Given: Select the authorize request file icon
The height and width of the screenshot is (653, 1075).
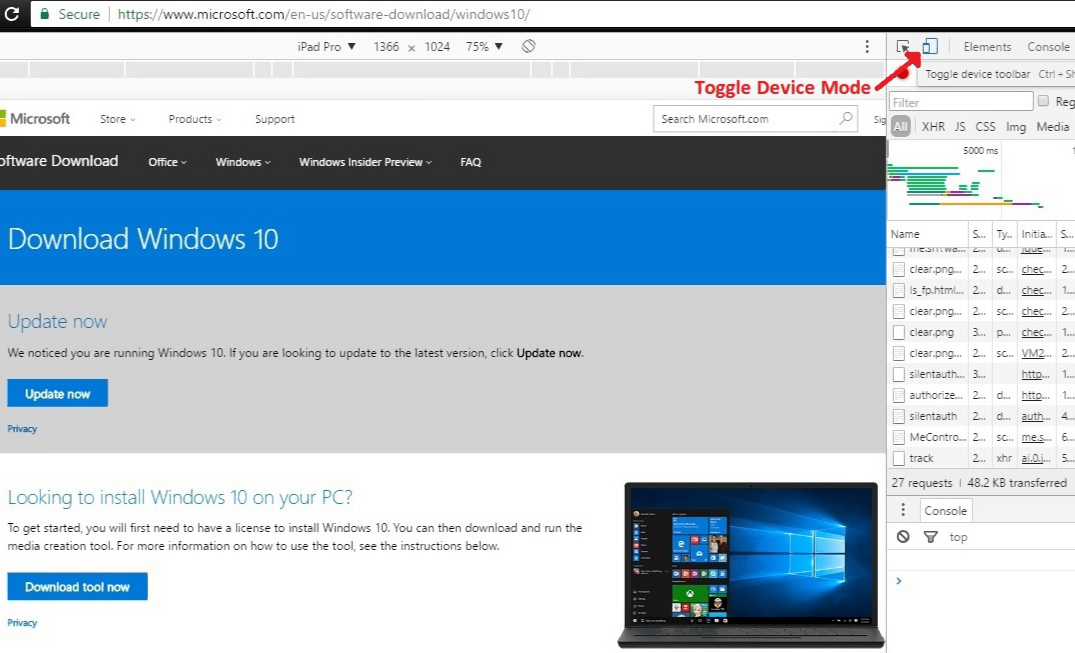Looking at the screenshot, I should (x=899, y=395).
